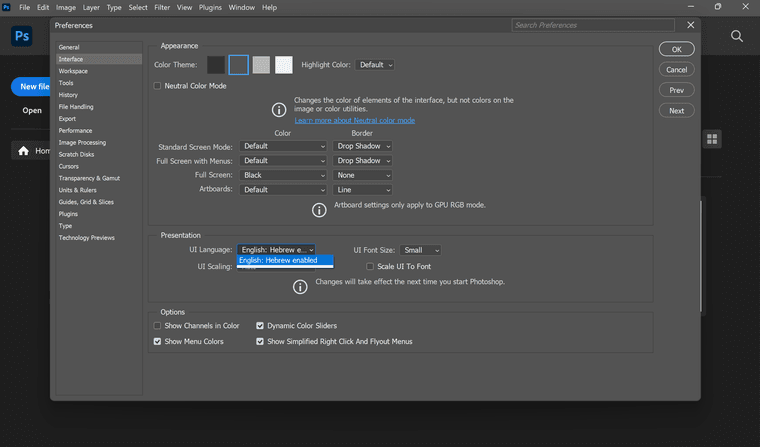
Task: Click the Artboard settings info icon
Action: click(x=319, y=210)
